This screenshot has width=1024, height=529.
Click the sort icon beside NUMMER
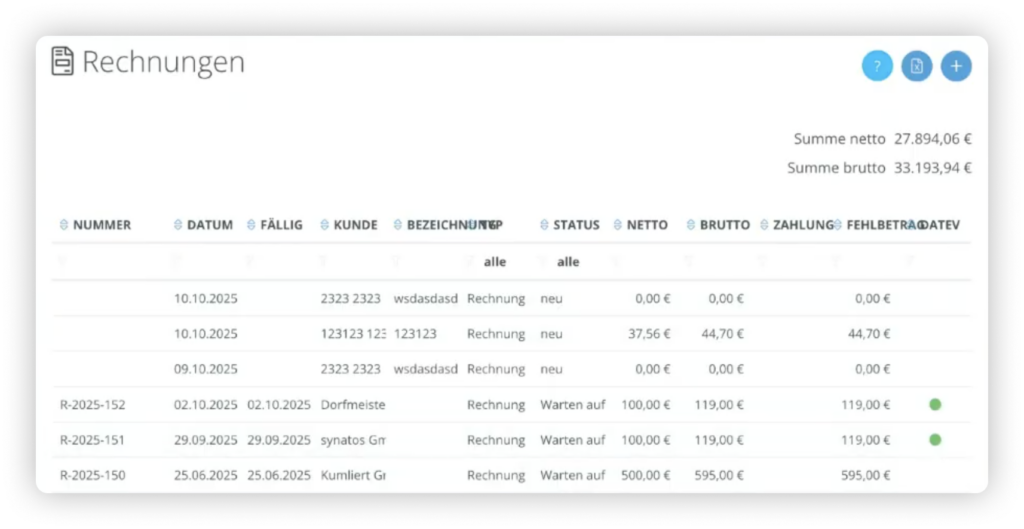(x=64, y=225)
